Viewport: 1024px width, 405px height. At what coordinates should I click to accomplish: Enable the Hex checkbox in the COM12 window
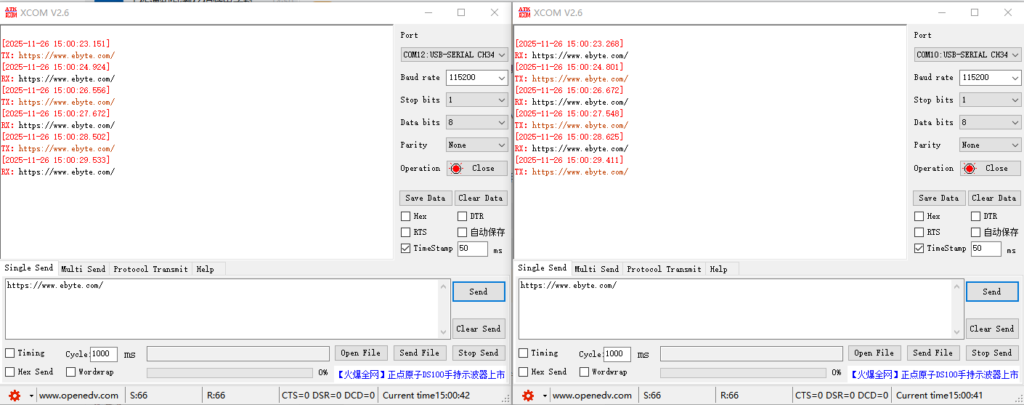click(406, 216)
